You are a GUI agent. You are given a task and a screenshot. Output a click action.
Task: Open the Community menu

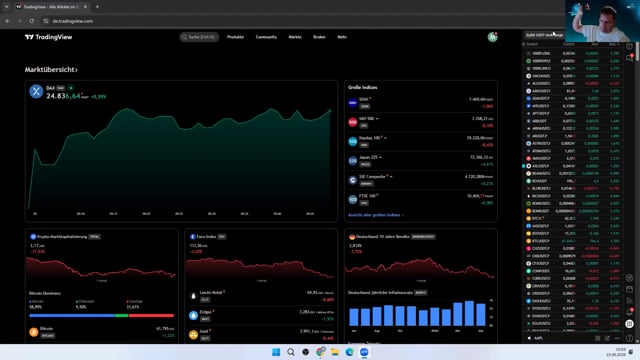(266, 37)
